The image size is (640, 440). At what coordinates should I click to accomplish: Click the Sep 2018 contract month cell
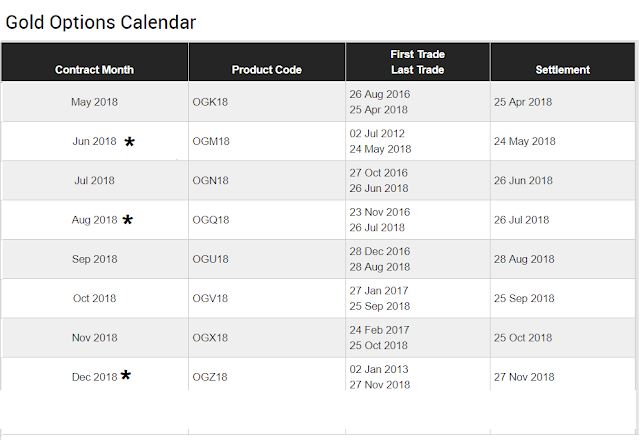coord(94,259)
